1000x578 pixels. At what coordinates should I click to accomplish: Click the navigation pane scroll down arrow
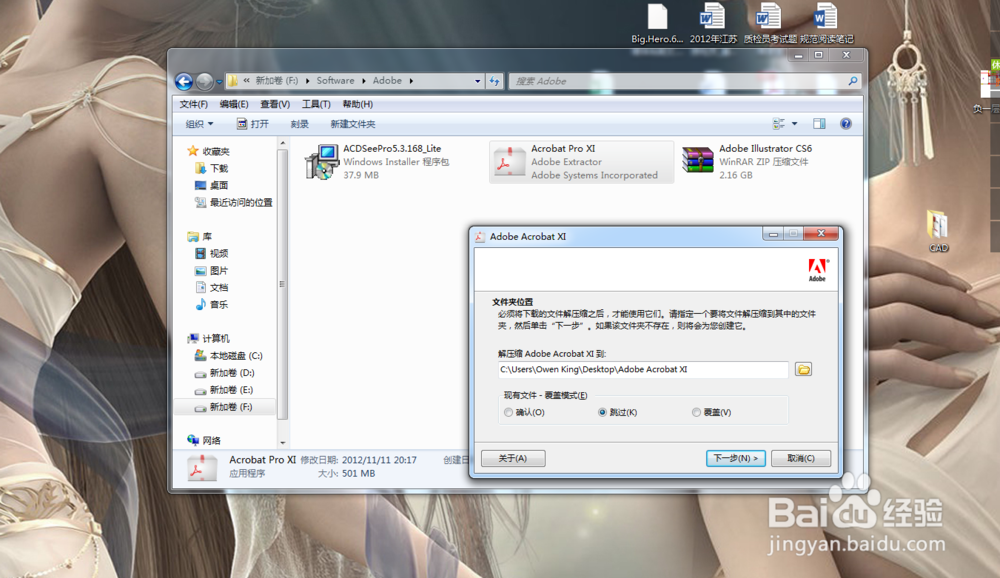[283, 443]
